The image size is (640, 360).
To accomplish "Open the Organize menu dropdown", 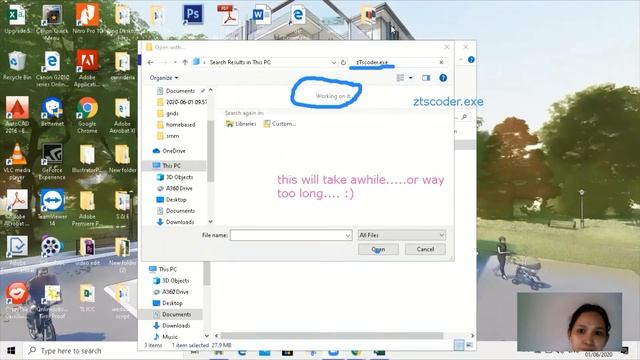I will 164,78.
